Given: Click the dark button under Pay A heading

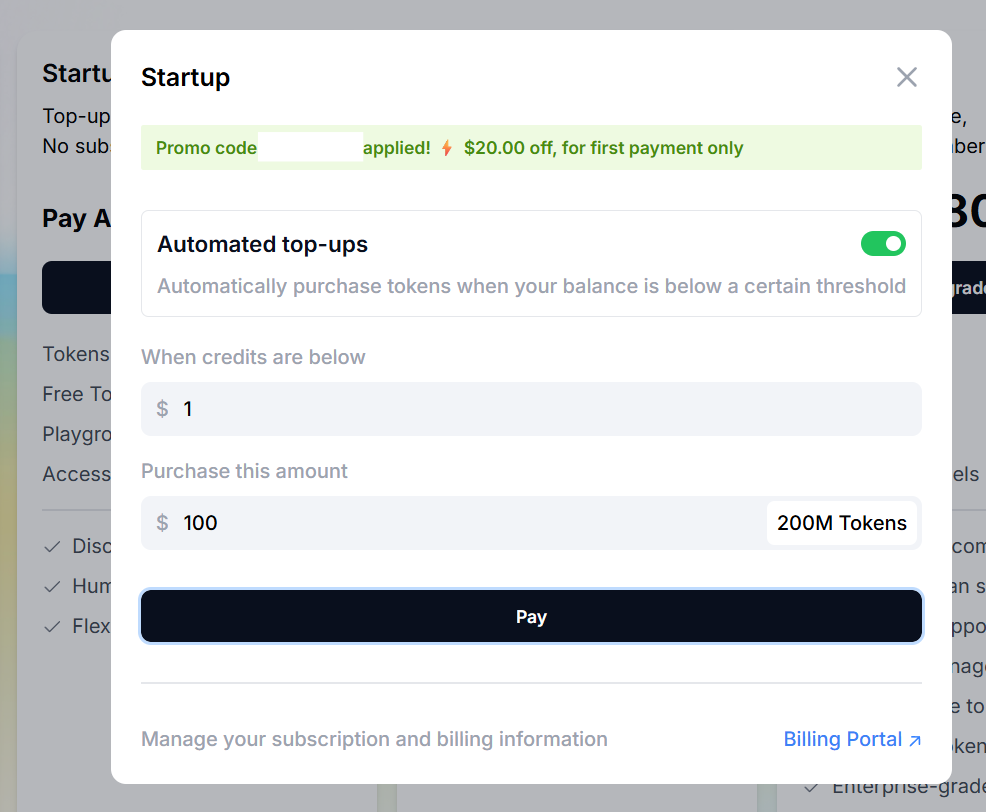Looking at the screenshot, I should click(77, 287).
